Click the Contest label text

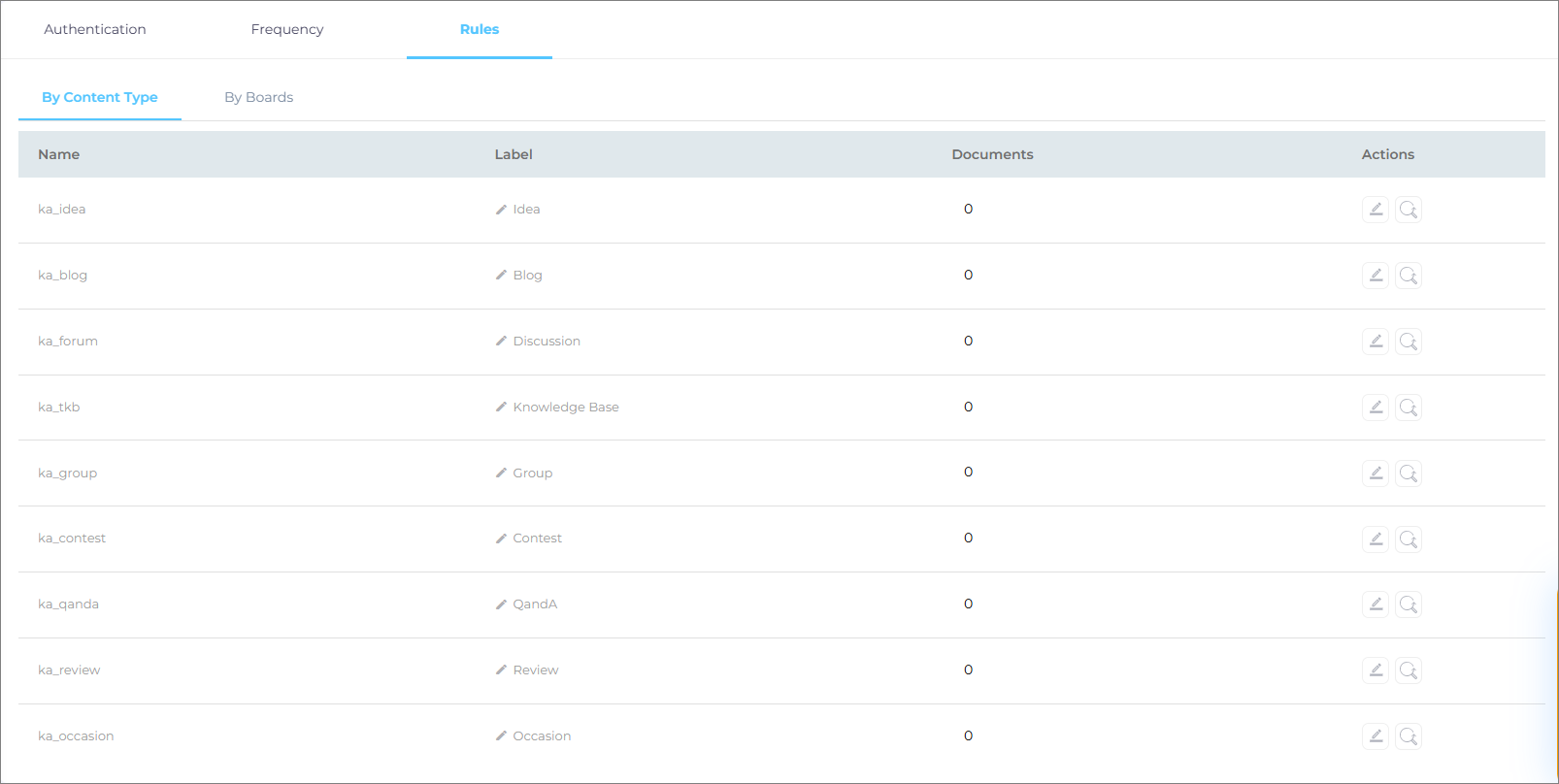pos(537,539)
